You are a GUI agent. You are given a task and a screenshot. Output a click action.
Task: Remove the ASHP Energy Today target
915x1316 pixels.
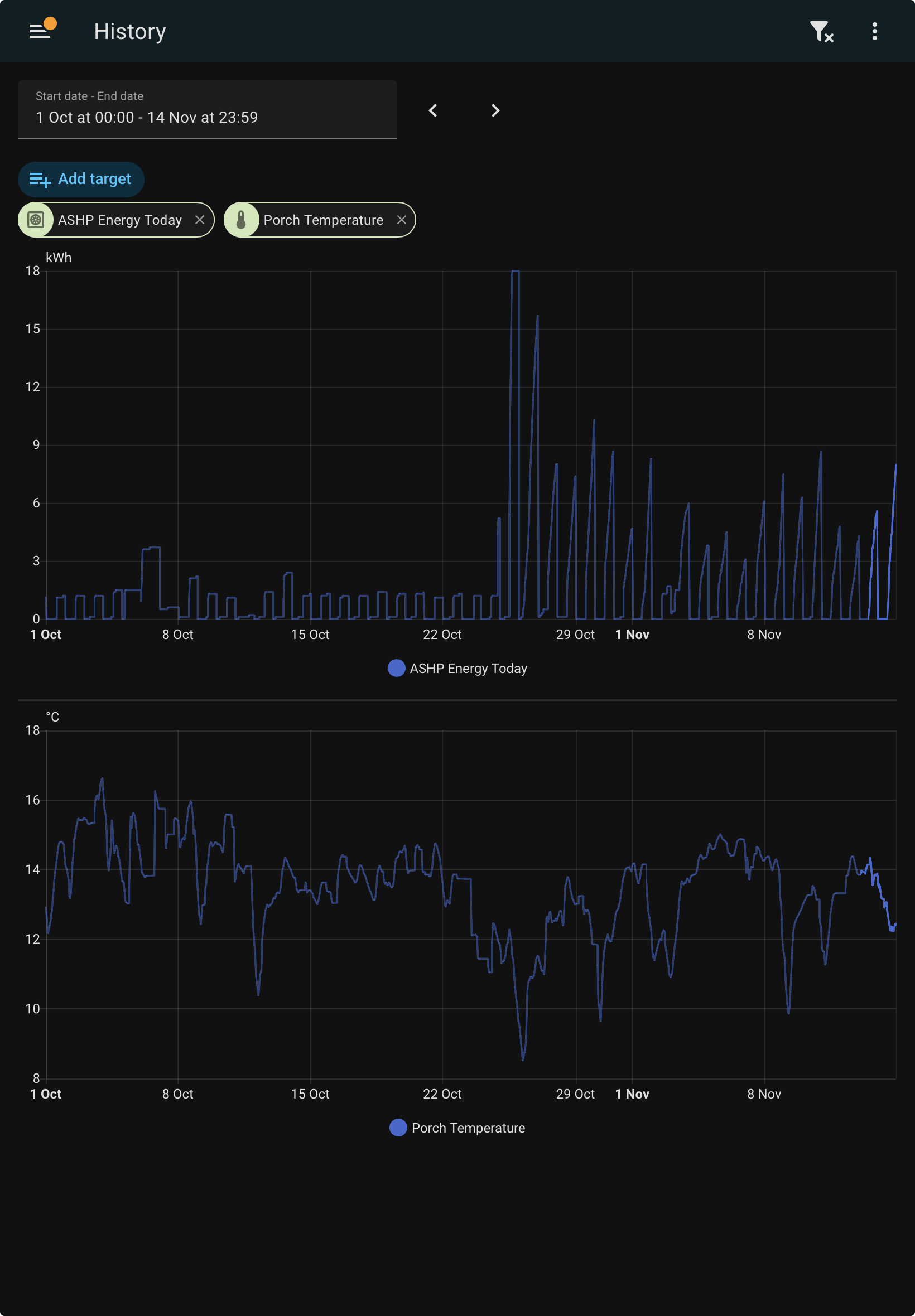tap(200, 220)
